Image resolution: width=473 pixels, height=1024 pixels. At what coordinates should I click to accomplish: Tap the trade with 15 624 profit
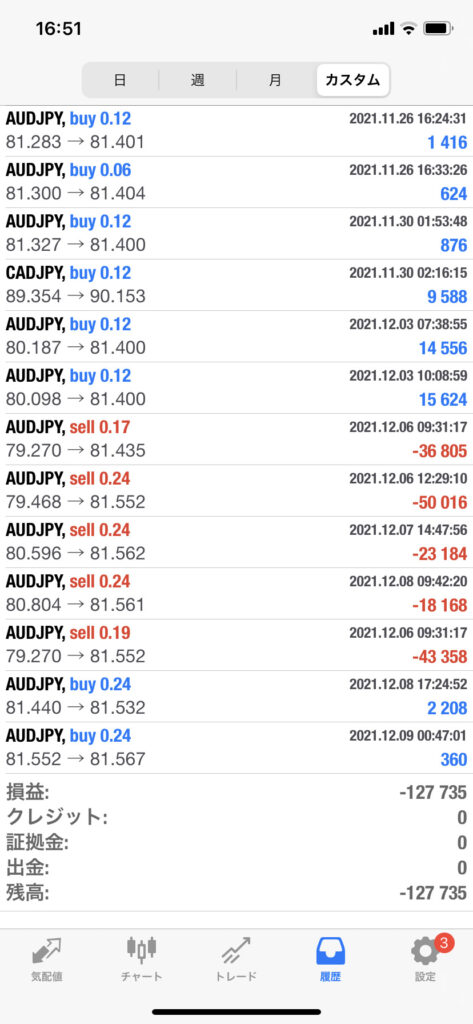236,388
